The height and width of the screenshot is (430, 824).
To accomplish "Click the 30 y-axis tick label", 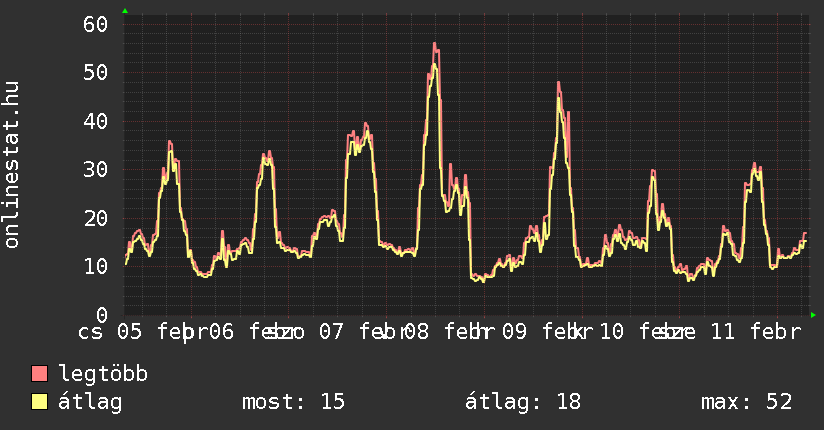I will pyautogui.click(x=94, y=169).
